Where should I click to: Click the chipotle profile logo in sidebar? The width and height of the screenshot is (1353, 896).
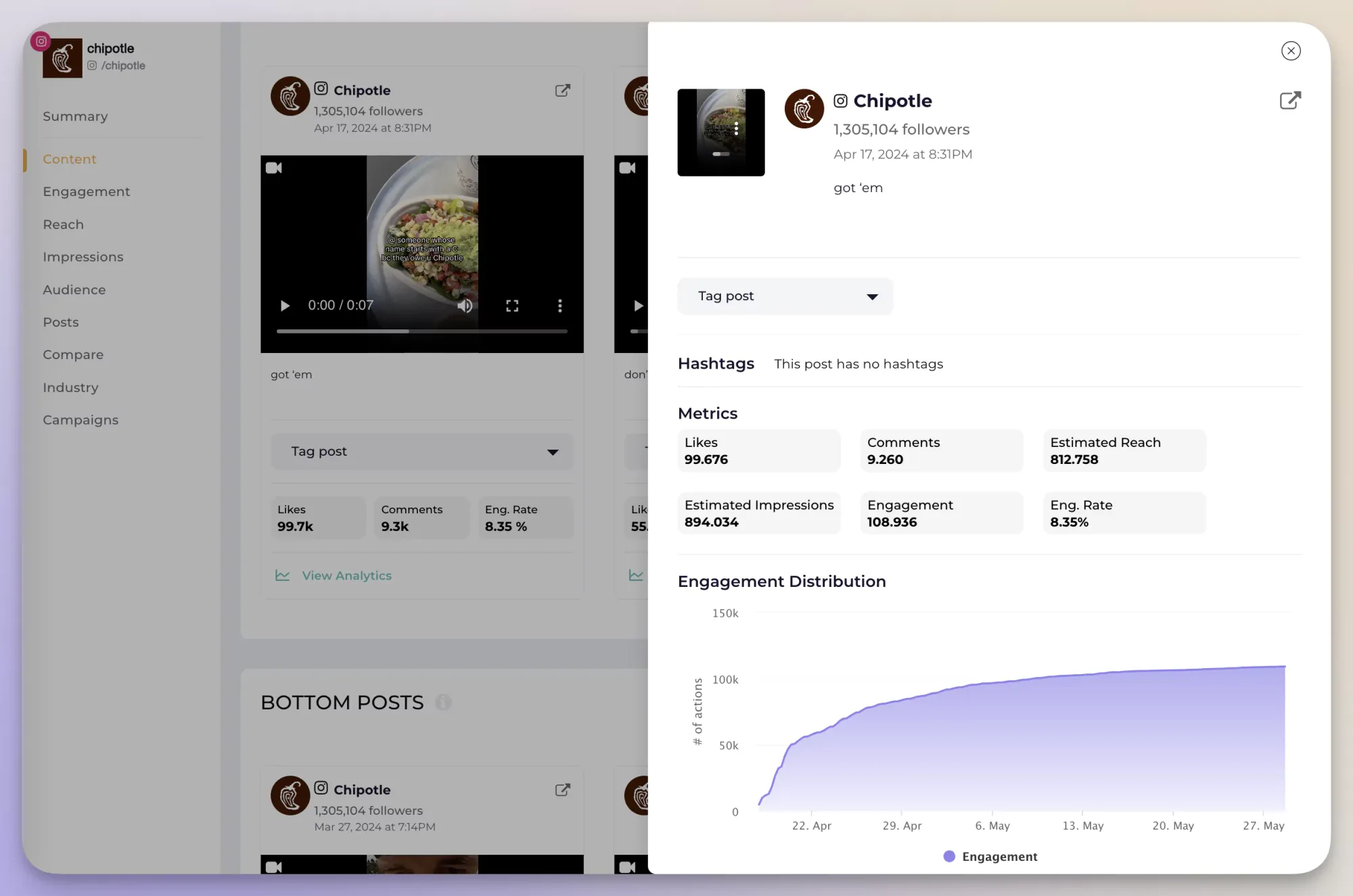(62, 58)
